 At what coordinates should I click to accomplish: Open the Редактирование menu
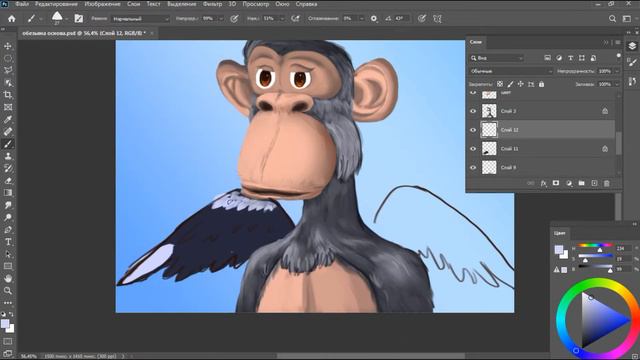(x=56, y=4)
